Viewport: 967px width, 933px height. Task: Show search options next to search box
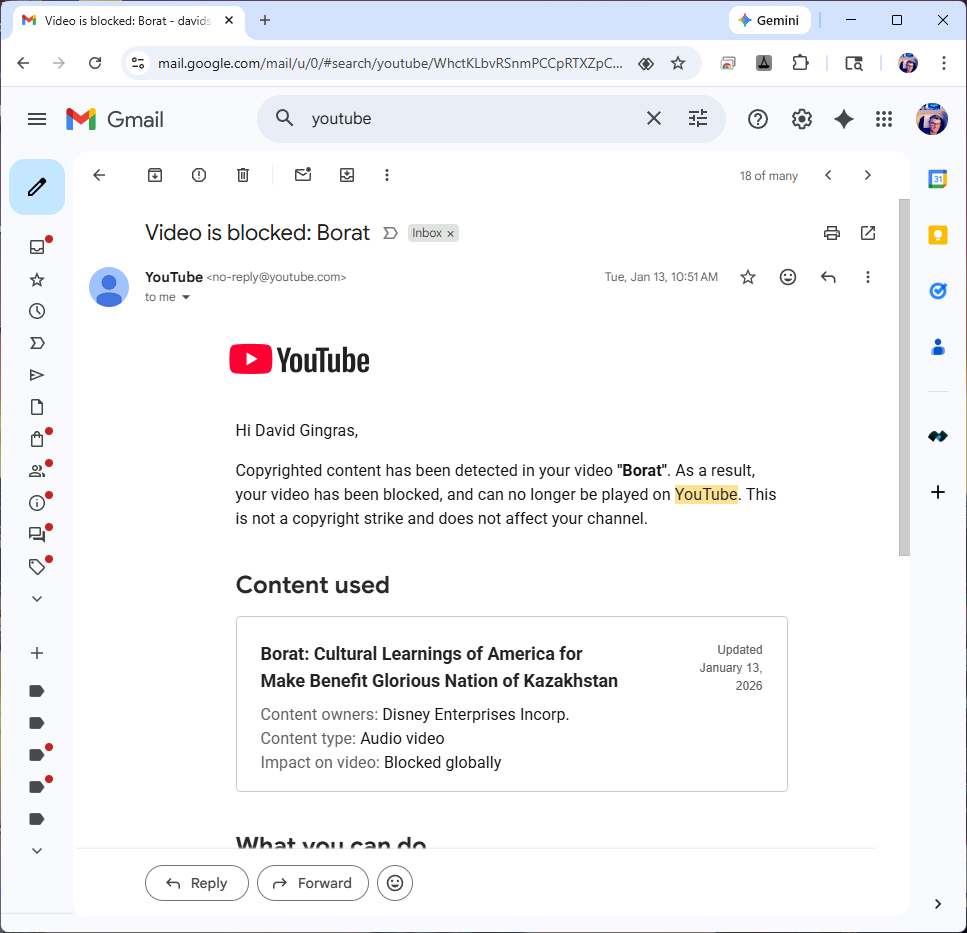coord(698,119)
